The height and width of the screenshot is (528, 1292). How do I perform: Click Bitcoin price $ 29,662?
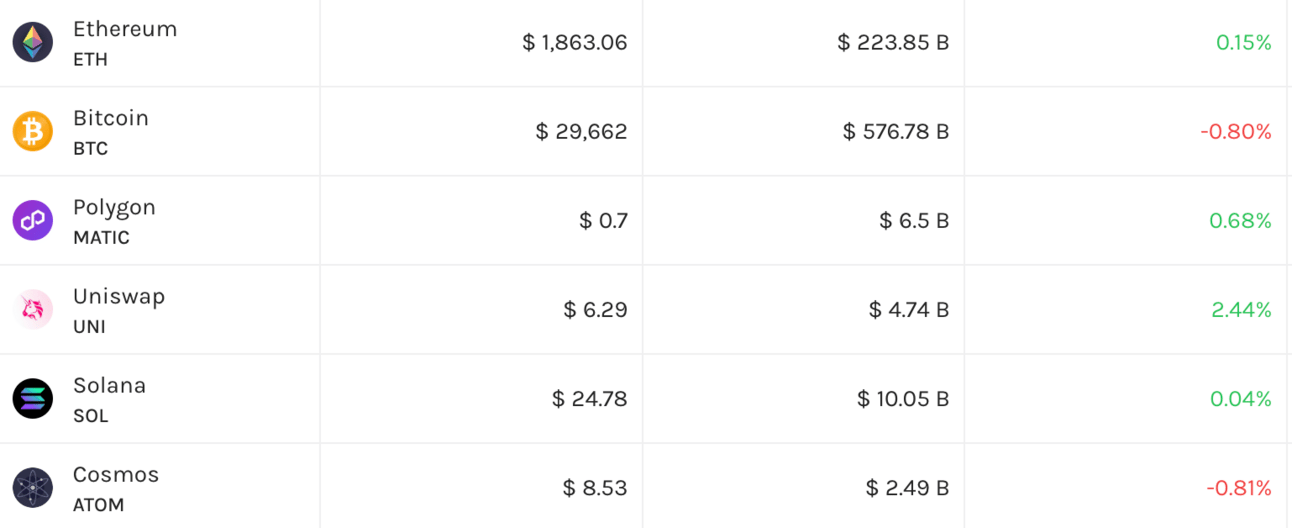(x=581, y=131)
